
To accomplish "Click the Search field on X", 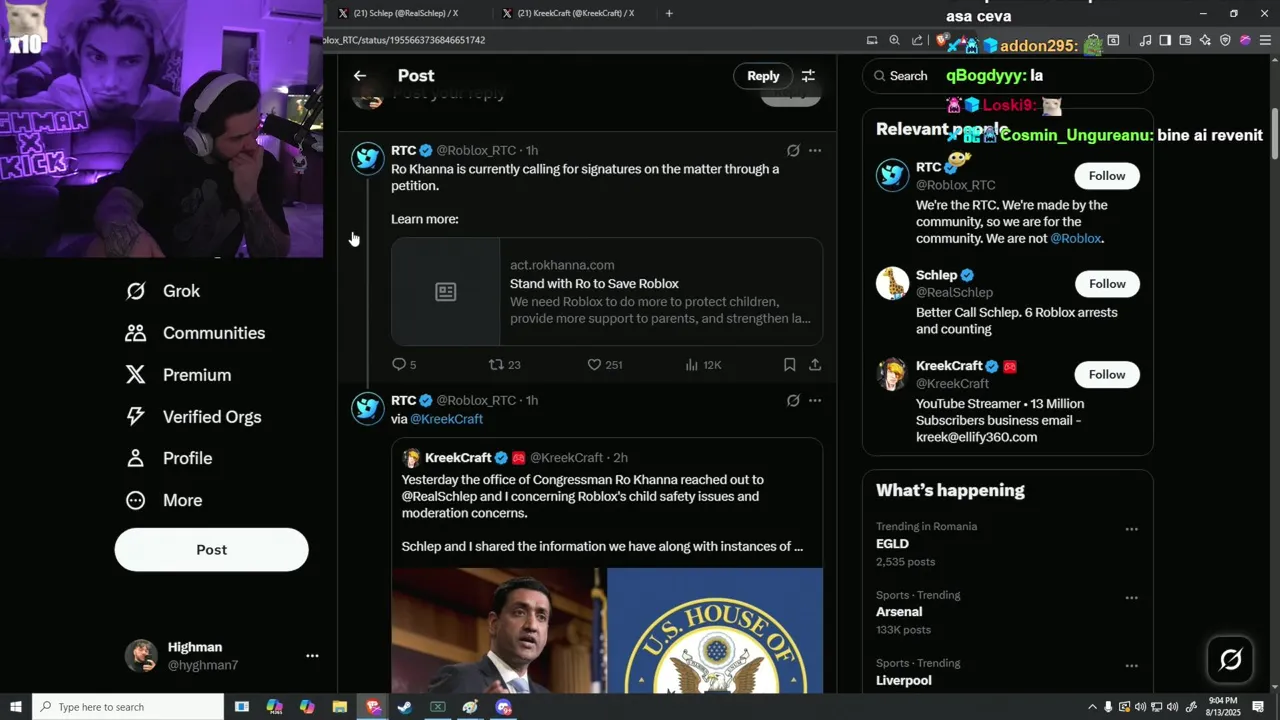I will tap(1007, 76).
